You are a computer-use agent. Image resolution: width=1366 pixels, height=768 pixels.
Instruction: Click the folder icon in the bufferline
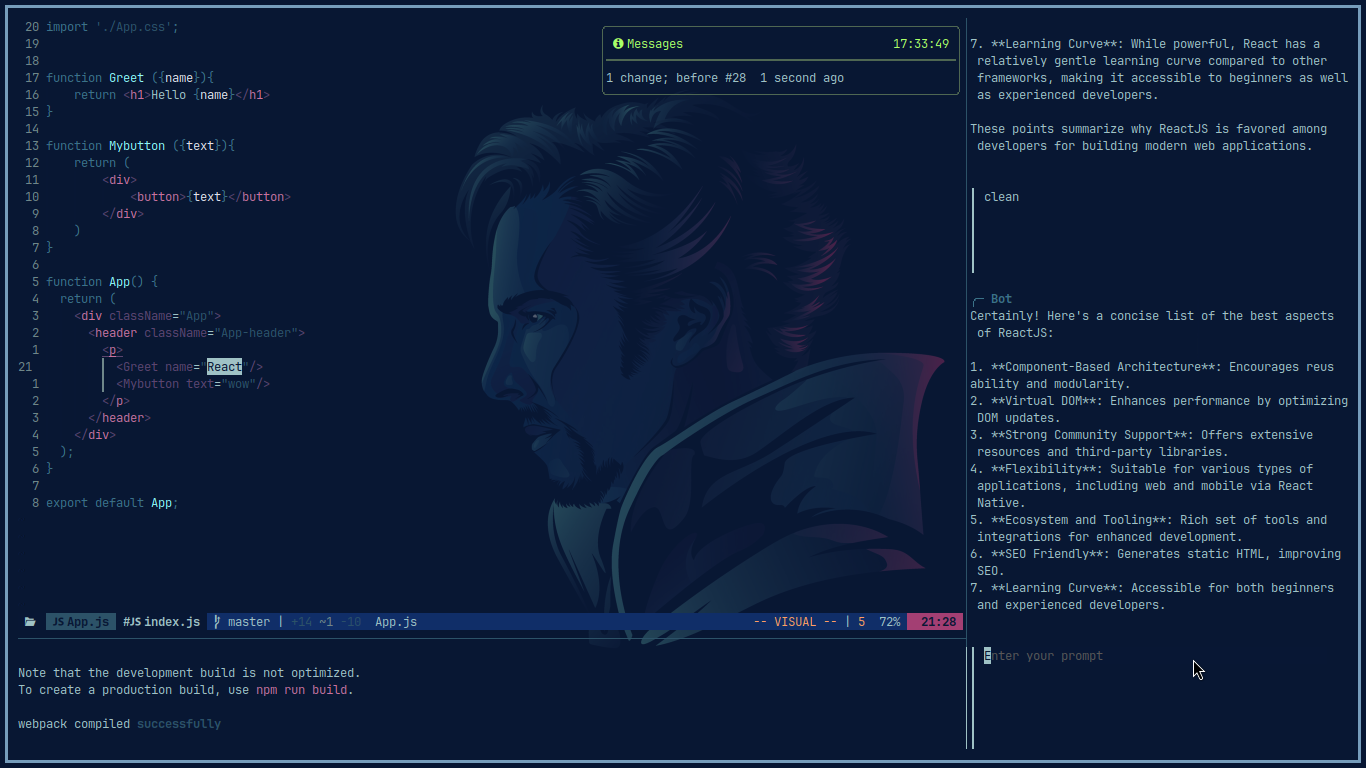[x=30, y=622]
